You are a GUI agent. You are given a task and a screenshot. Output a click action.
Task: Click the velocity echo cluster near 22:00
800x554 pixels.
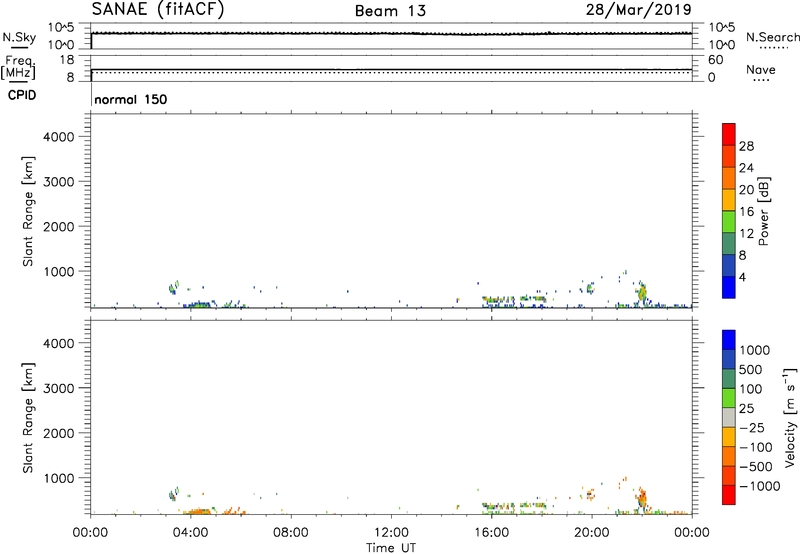tap(642, 498)
